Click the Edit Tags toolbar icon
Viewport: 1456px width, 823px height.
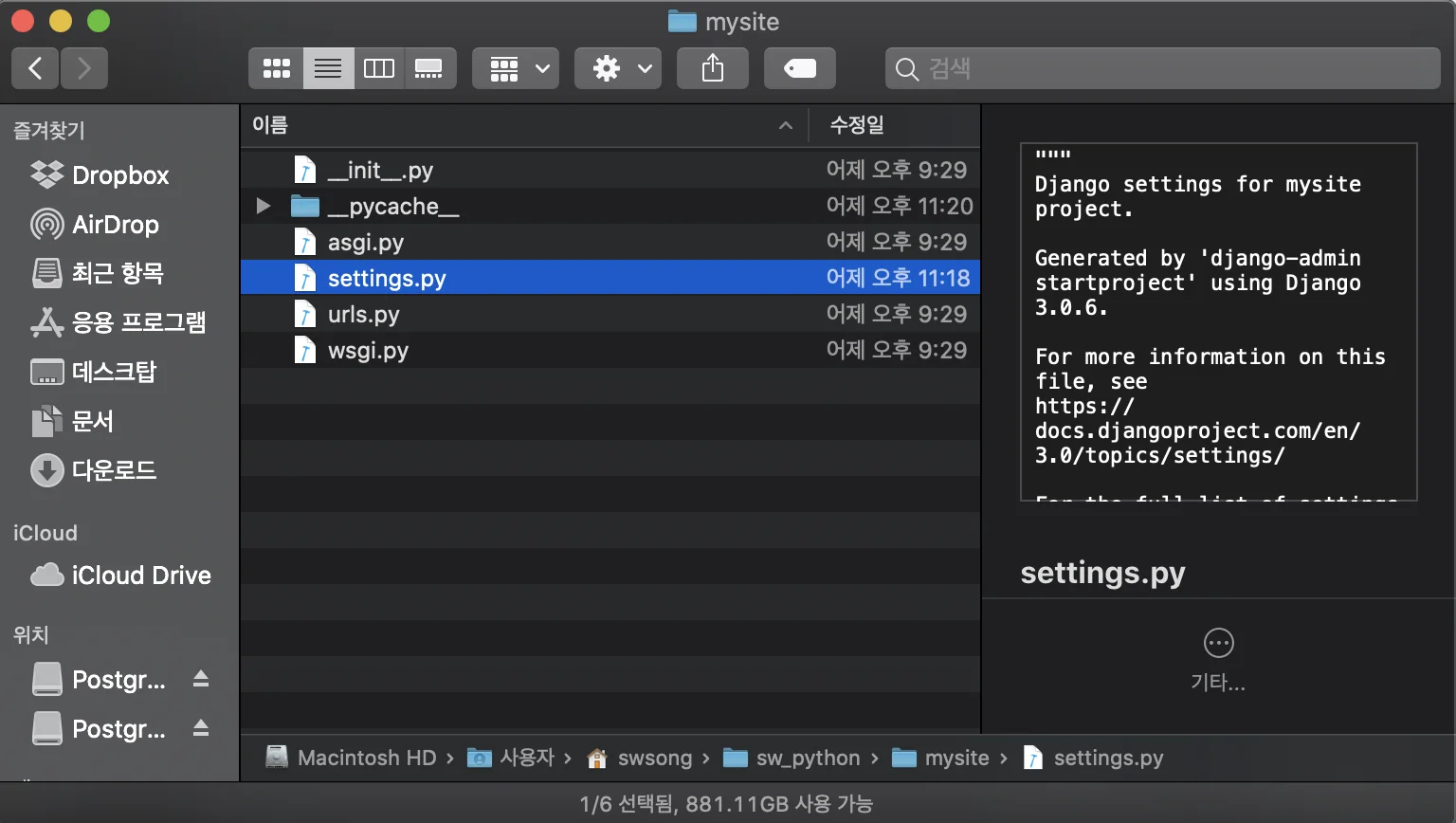[799, 68]
